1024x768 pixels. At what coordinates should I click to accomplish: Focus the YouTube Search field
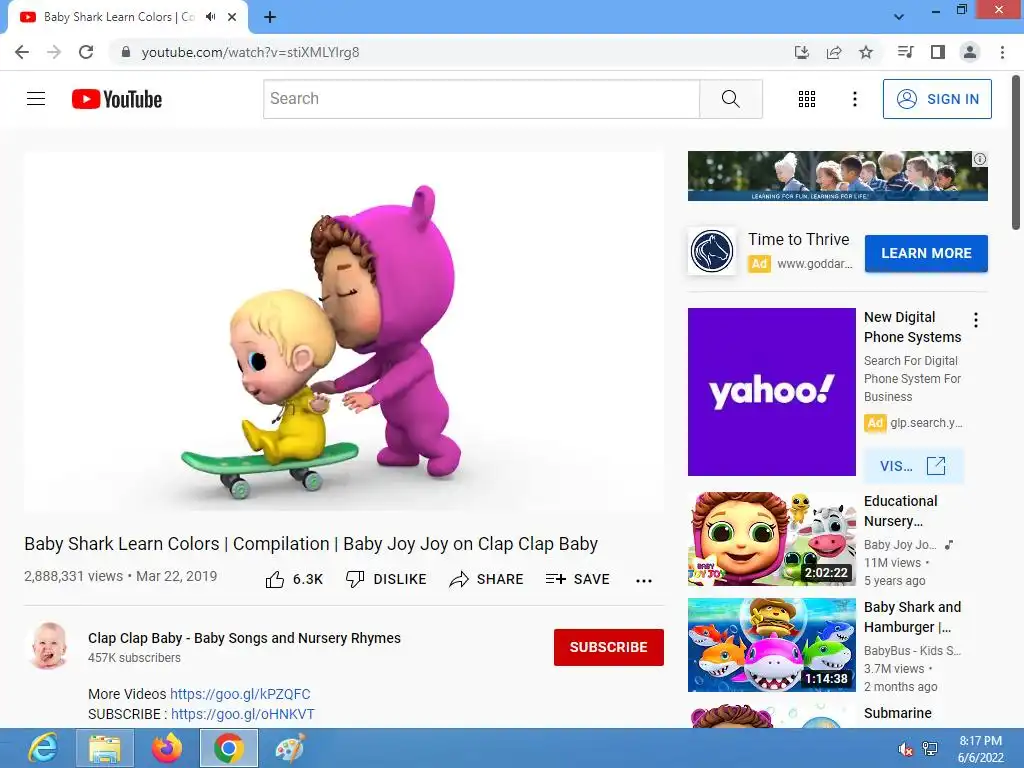pyautogui.click(x=481, y=99)
